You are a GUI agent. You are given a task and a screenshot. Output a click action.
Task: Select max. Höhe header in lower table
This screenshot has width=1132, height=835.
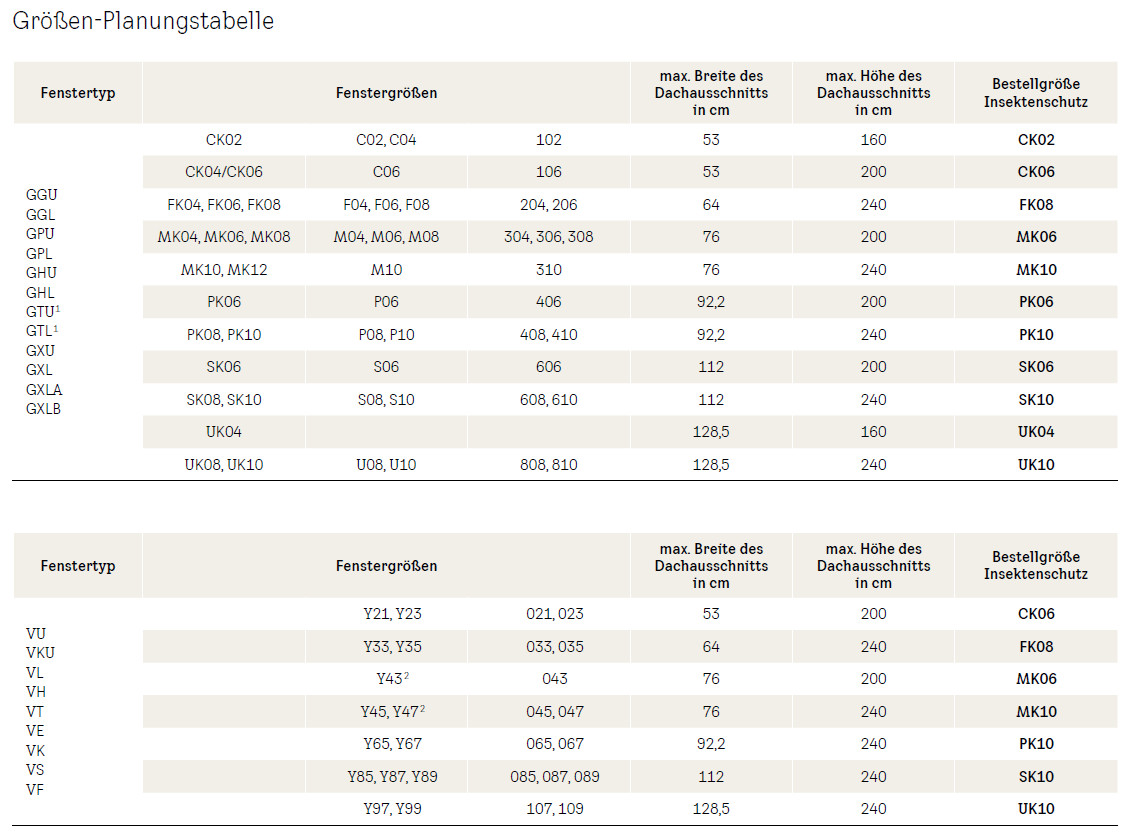point(873,566)
